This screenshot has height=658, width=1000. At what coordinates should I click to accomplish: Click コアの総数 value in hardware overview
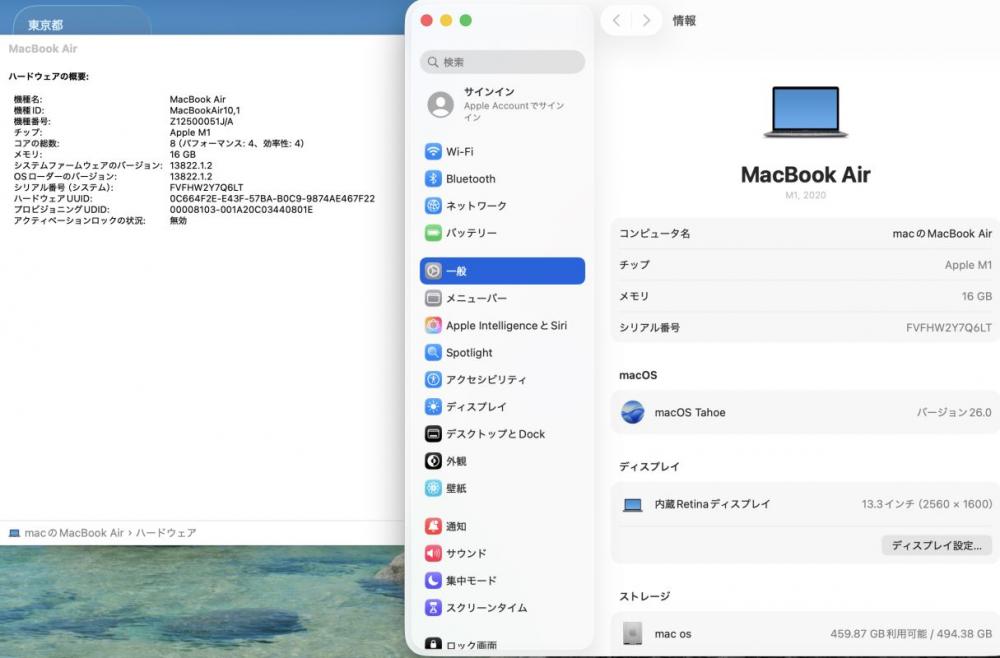(x=237, y=143)
